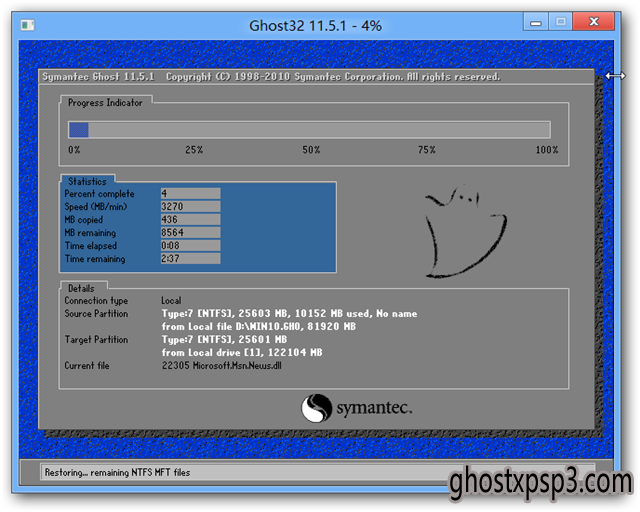Click the Speed value 3270
640x512 pixels.
click(190, 207)
